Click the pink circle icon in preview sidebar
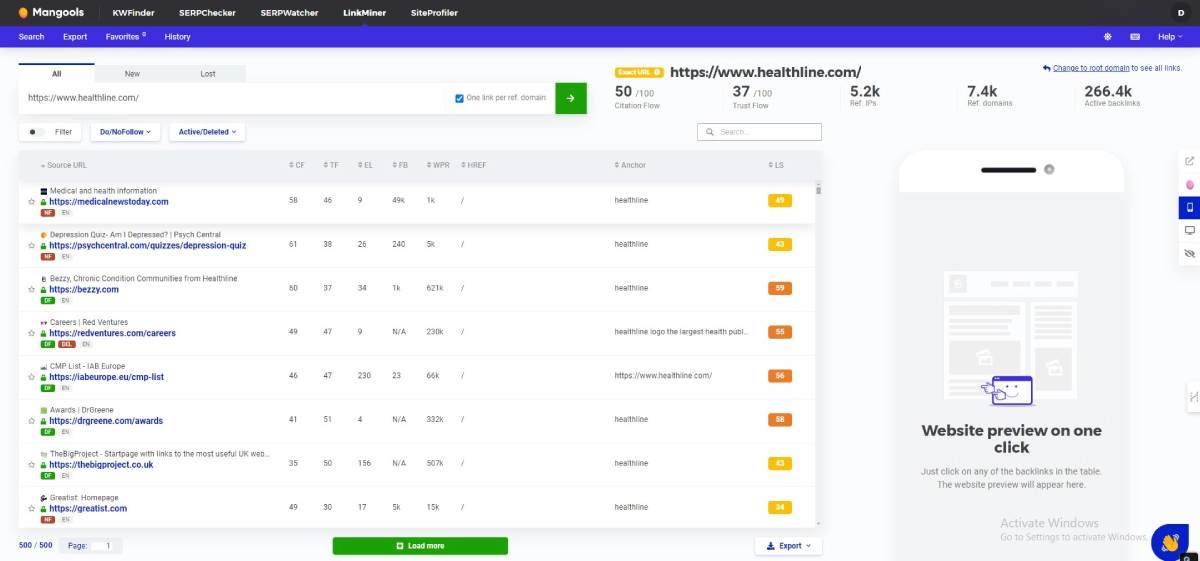 pos(1189,185)
